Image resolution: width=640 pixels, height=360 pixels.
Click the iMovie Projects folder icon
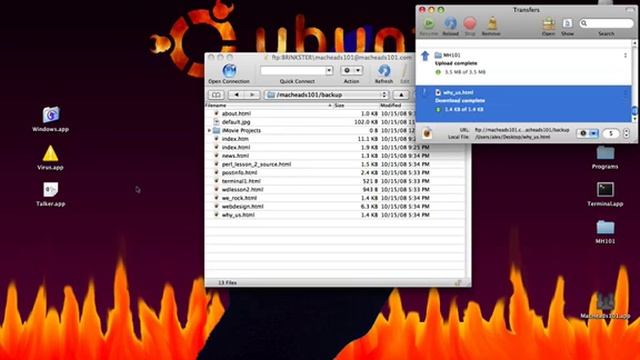(x=216, y=131)
